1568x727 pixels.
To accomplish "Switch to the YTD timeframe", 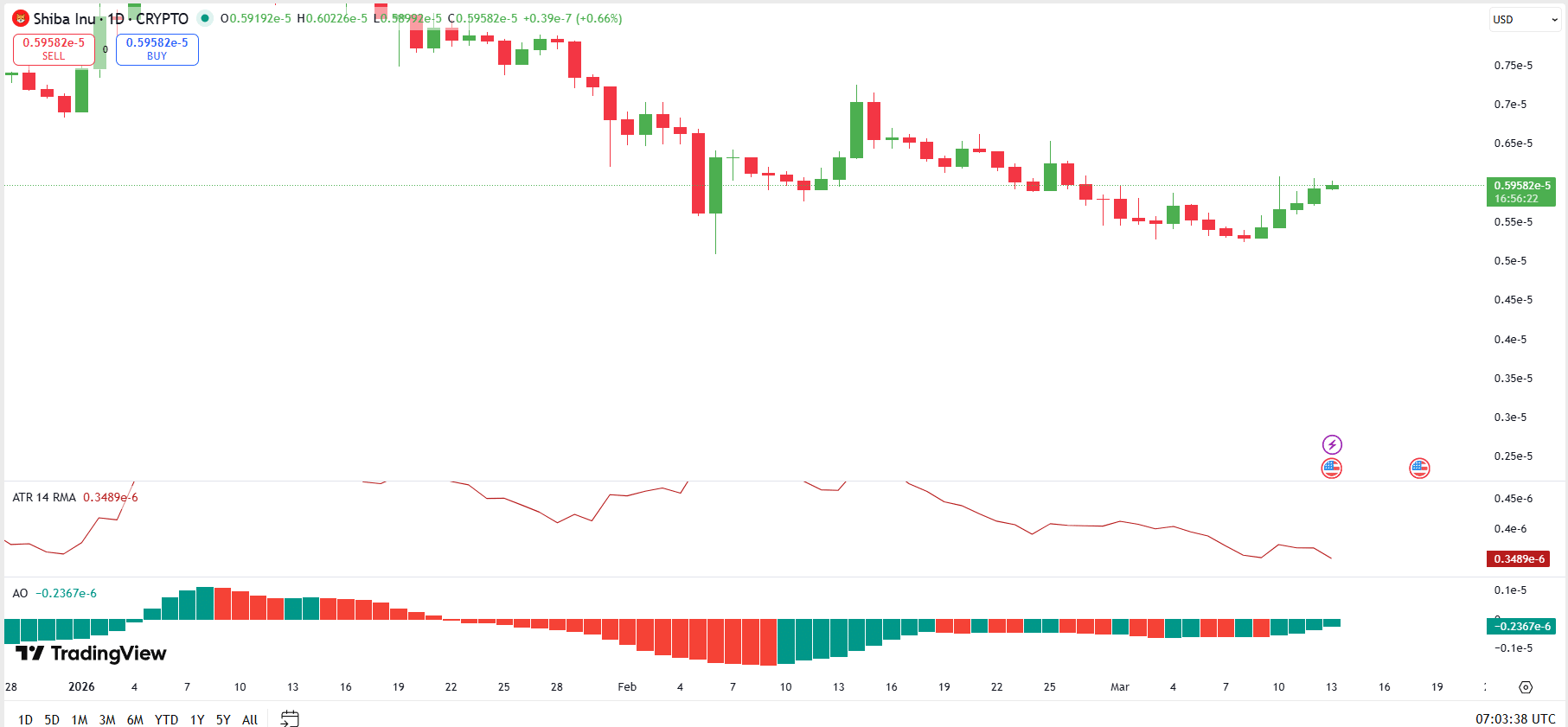I will click(x=166, y=719).
